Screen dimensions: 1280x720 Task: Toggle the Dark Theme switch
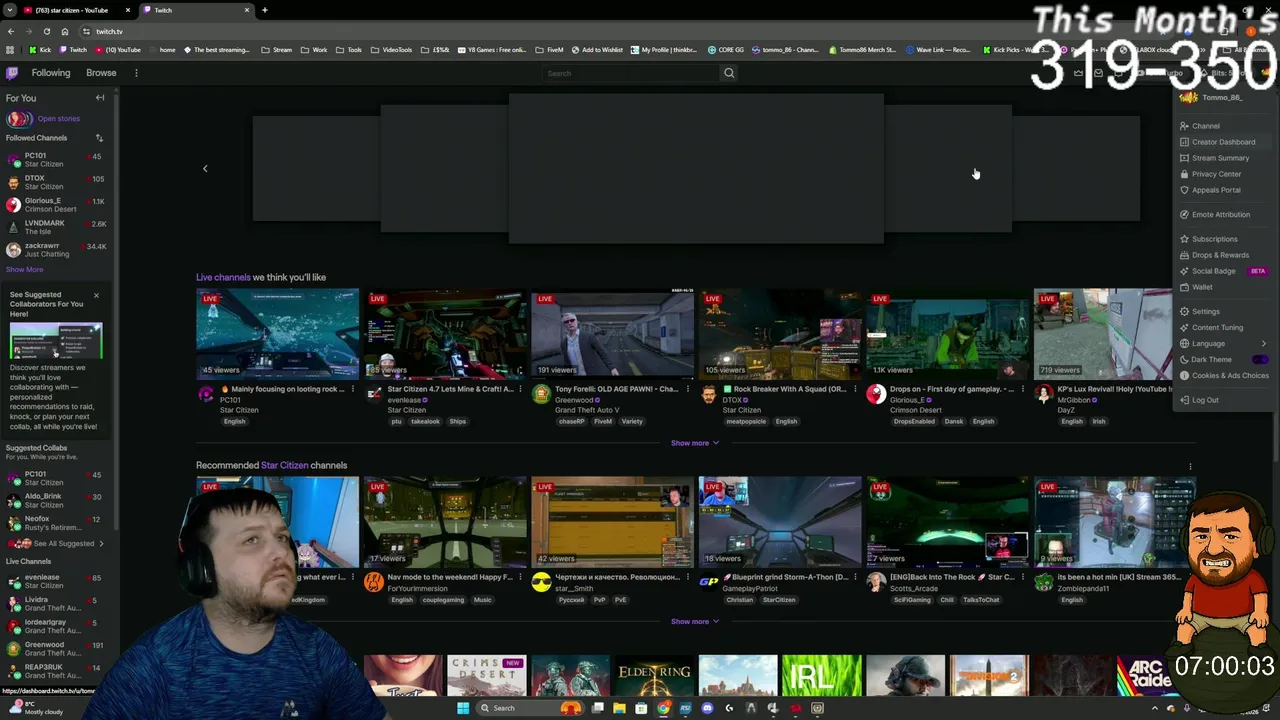click(x=1260, y=360)
